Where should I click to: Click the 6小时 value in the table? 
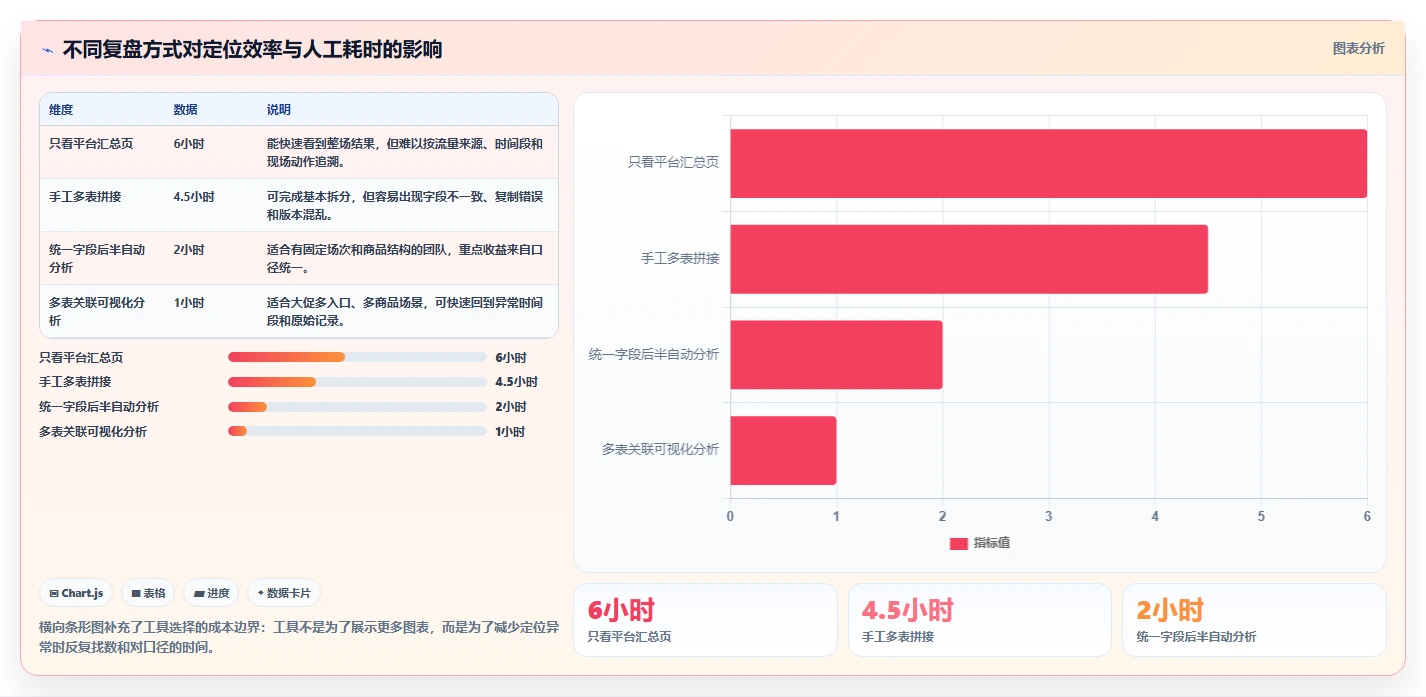tap(189, 144)
